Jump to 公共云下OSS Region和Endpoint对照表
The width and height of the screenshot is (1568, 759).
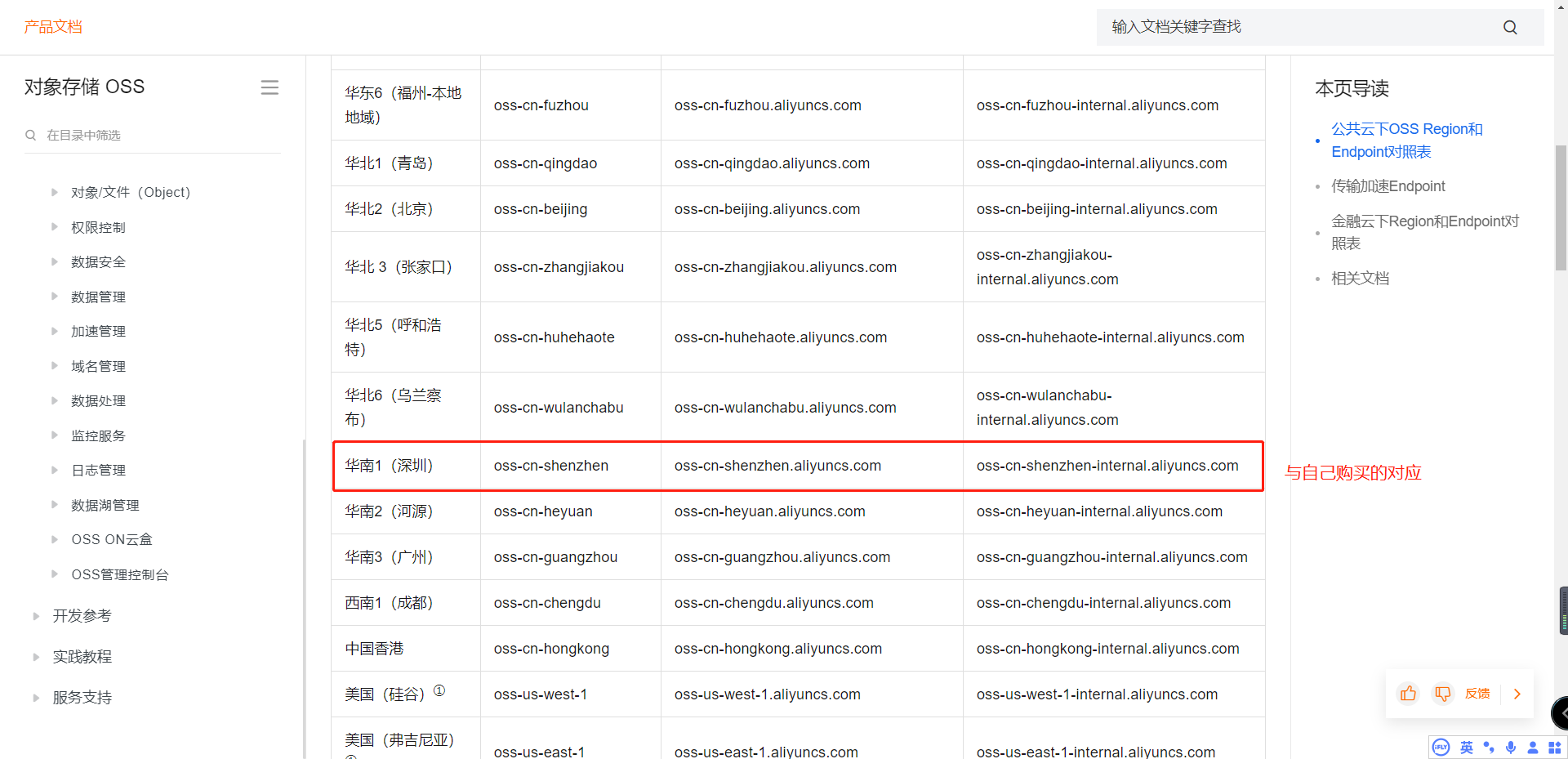click(x=1407, y=141)
